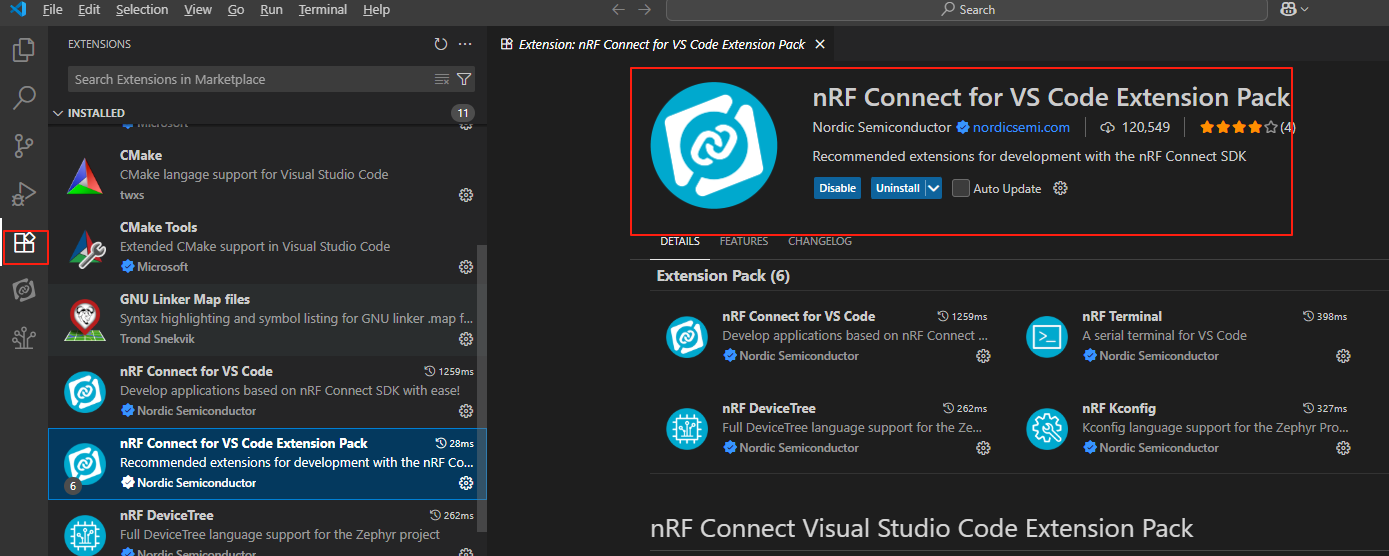Select nRF Connect for VS Code list row
This screenshot has height=556, width=1389.
267,392
